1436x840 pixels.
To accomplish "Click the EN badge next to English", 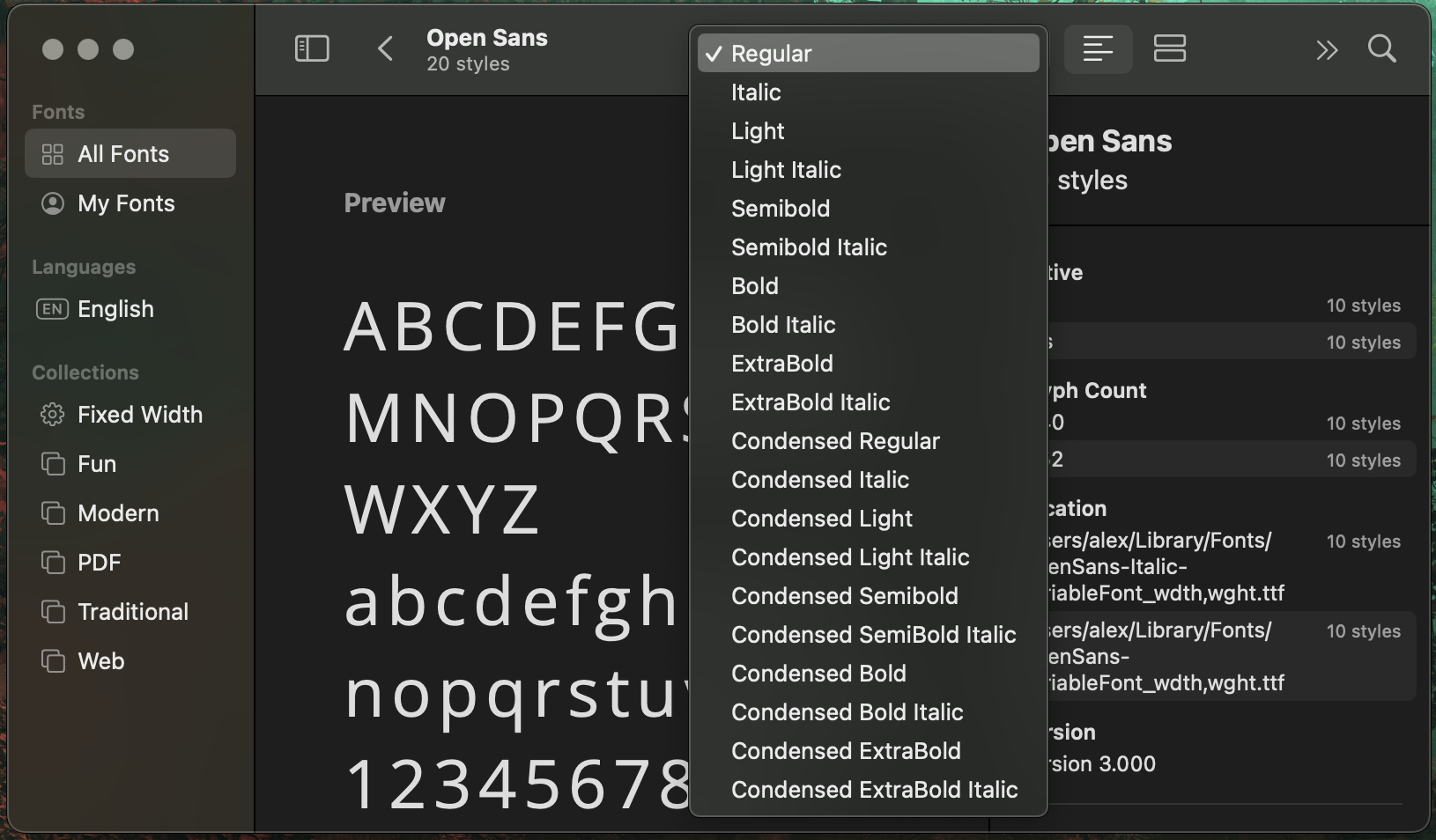I will [x=51, y=309].
